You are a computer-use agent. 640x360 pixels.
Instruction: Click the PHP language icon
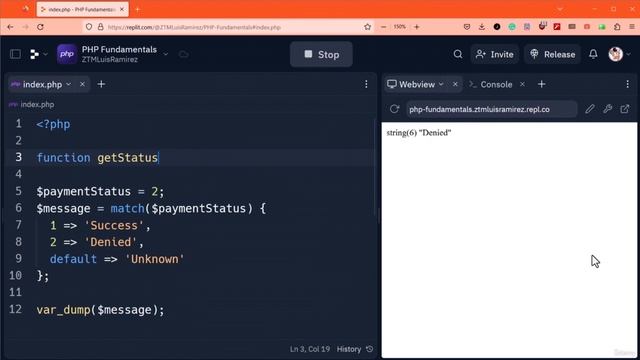67,54
